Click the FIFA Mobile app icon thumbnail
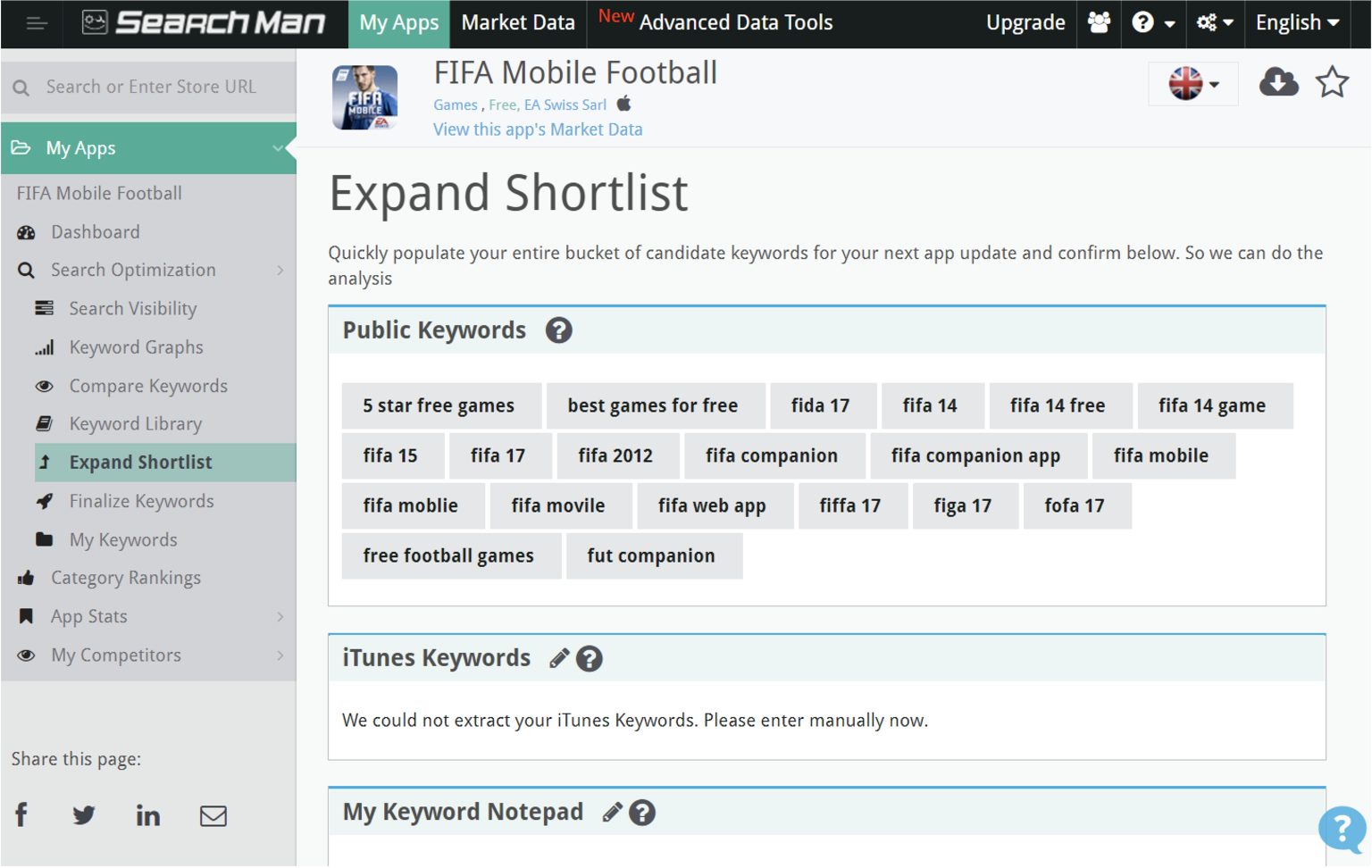 point(364,97)
